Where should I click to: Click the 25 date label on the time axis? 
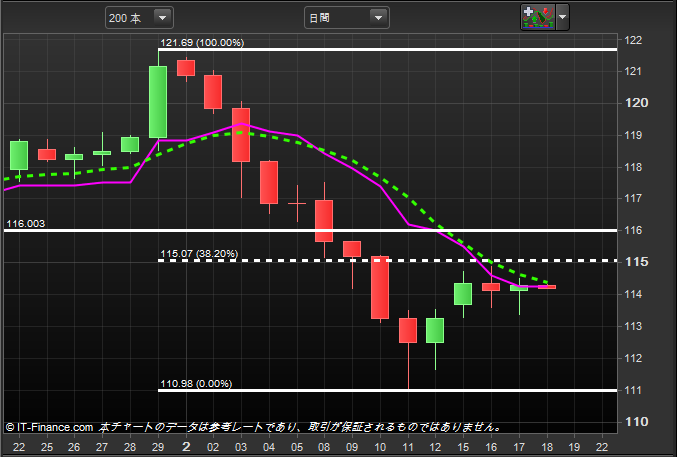[47, 447]
